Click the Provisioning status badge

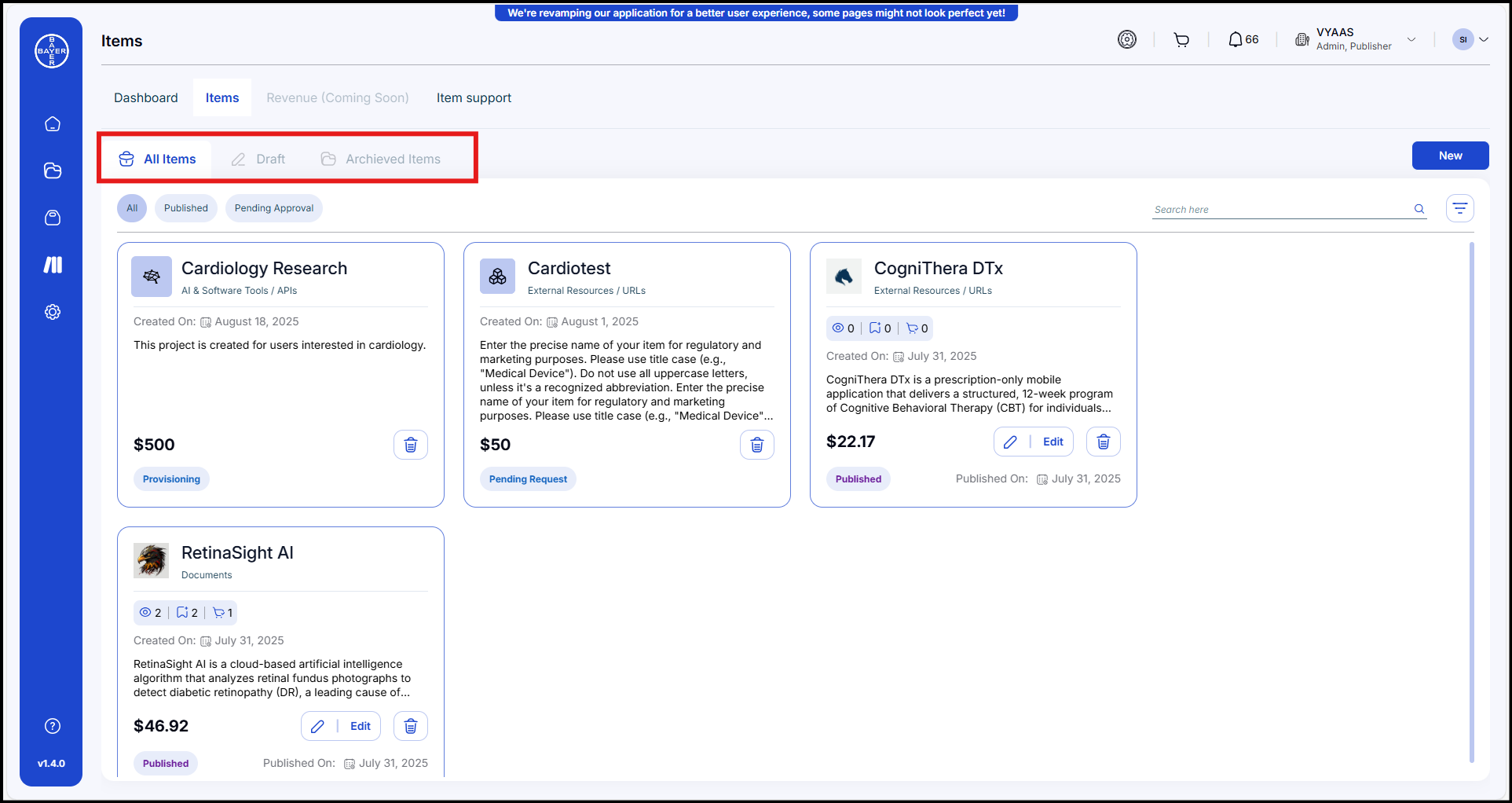pyautogui.click(x=171, y=479)
